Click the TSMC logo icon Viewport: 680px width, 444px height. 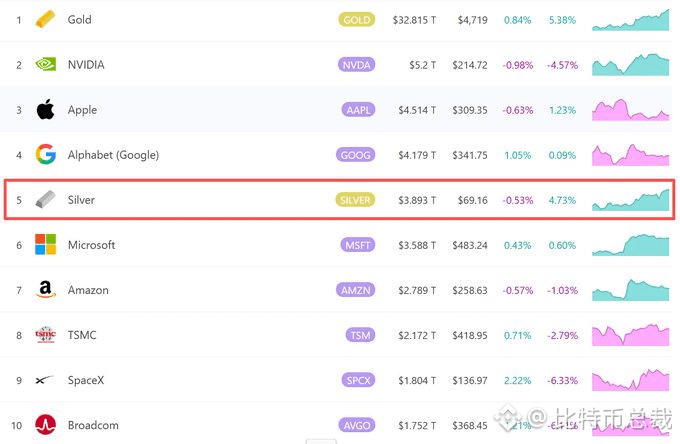46,335
